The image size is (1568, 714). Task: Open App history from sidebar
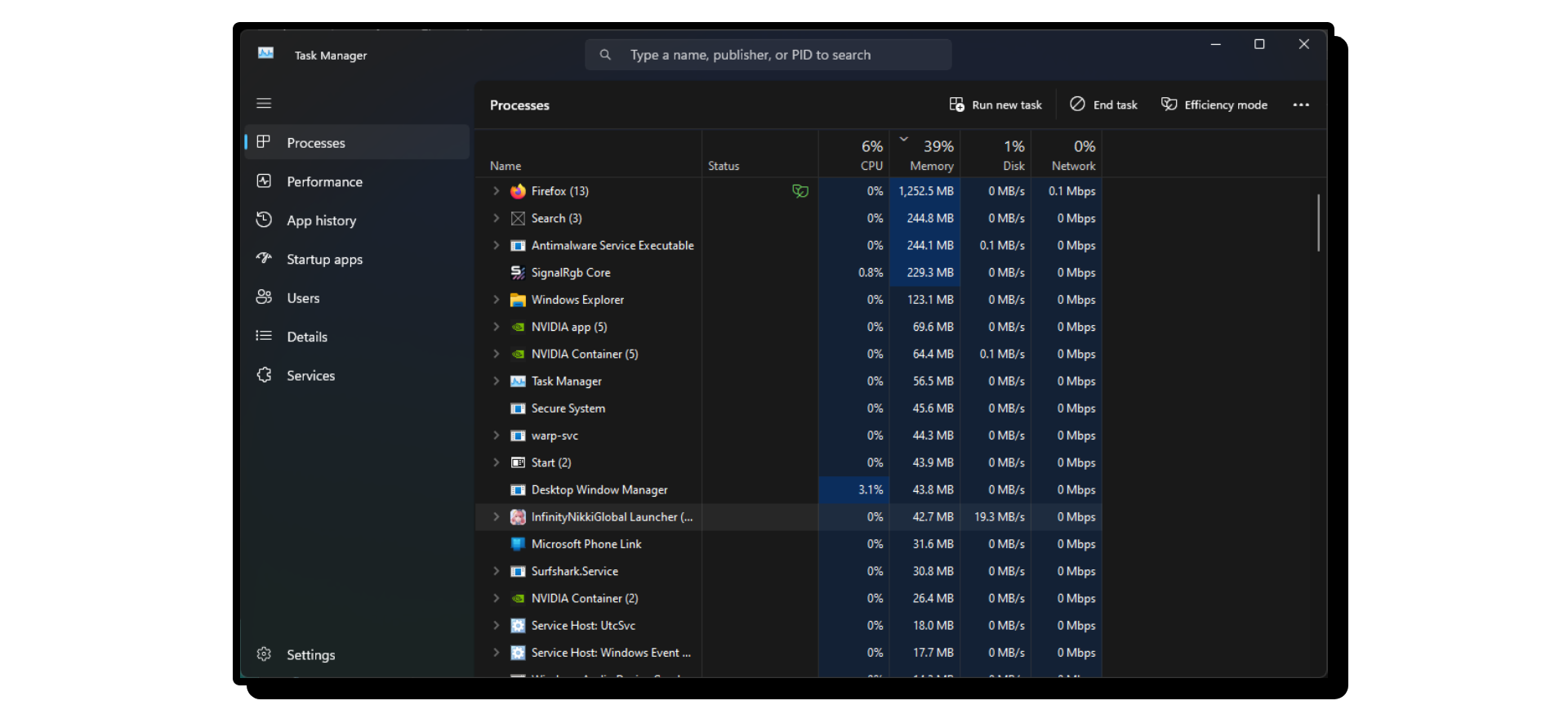(x=321, y=221)
